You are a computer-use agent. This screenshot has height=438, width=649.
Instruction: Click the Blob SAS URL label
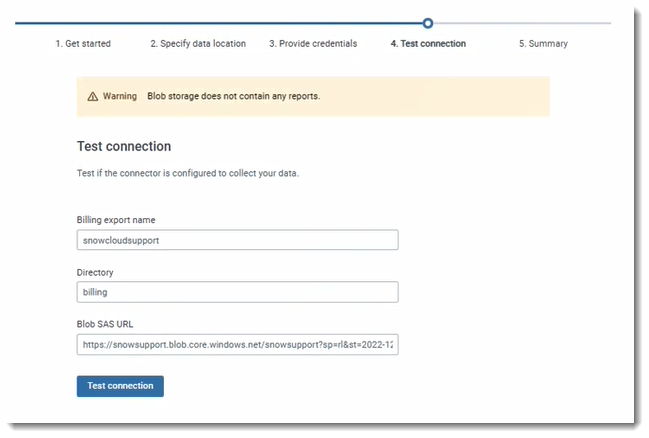point(105,324)
